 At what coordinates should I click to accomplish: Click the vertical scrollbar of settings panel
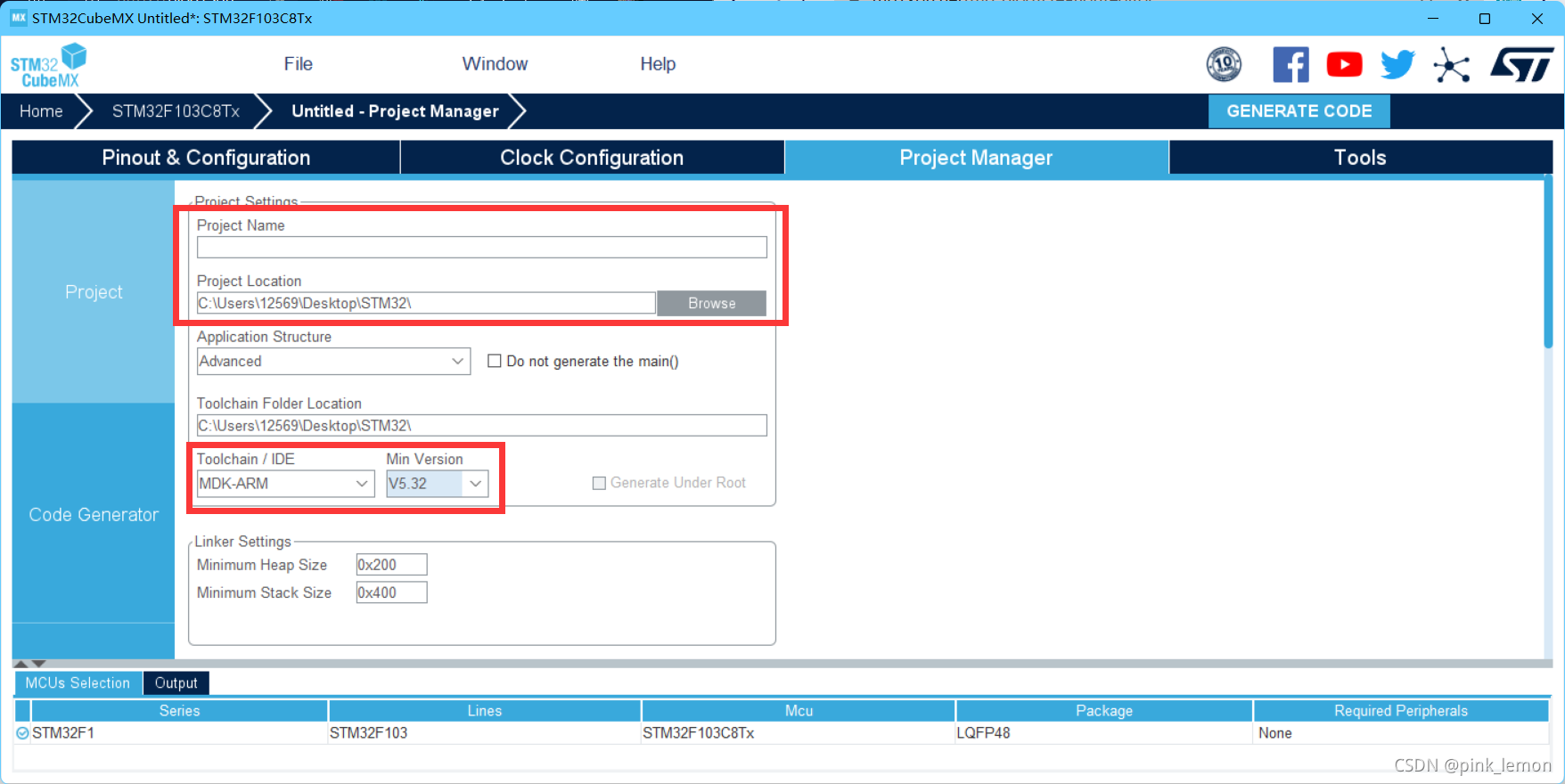point(1548,263)
